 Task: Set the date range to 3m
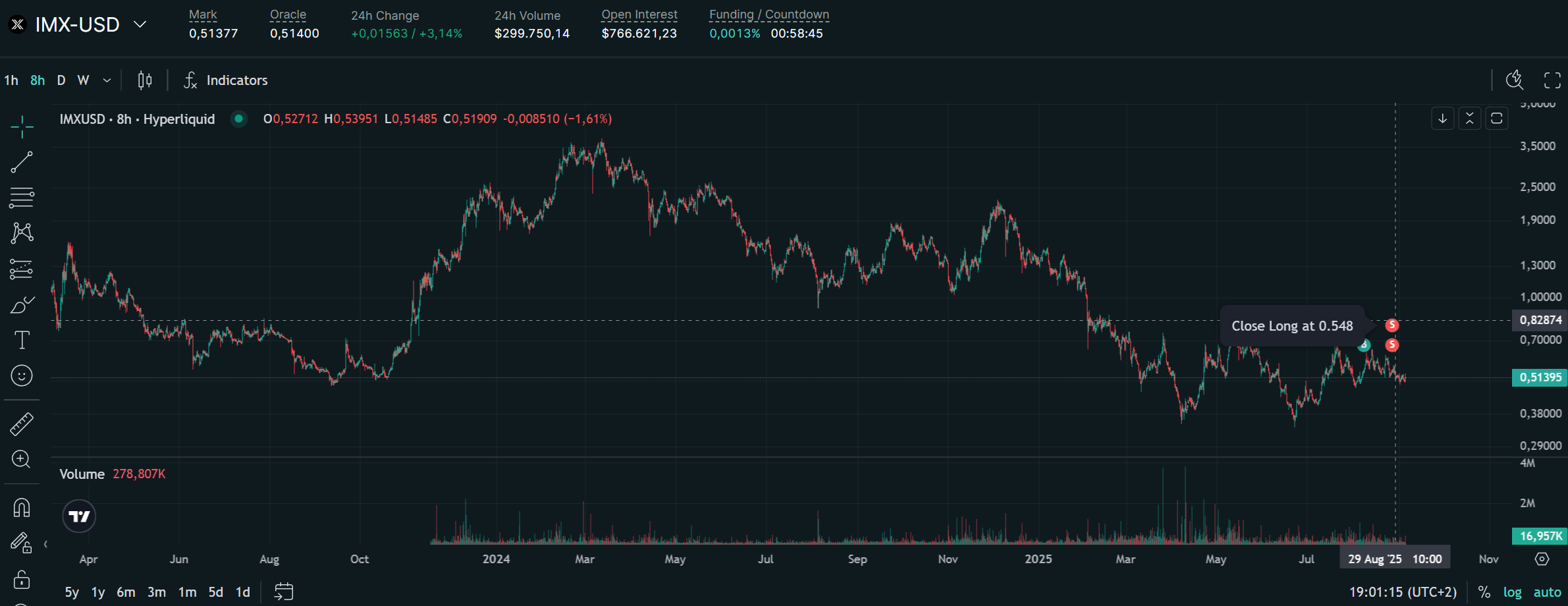tap(157, 592)
